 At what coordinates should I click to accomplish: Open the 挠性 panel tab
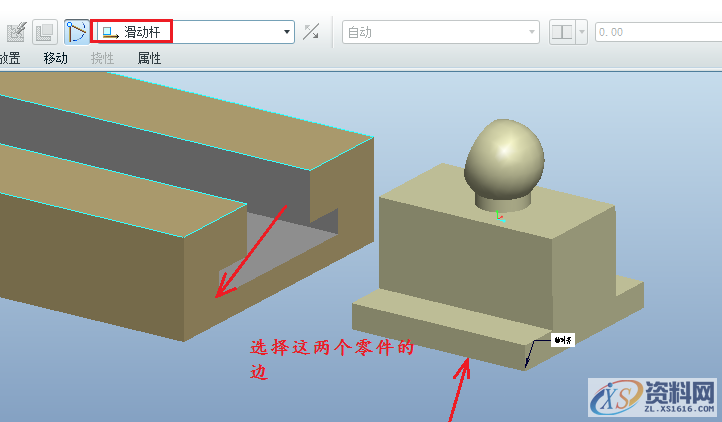click(102, 59)
